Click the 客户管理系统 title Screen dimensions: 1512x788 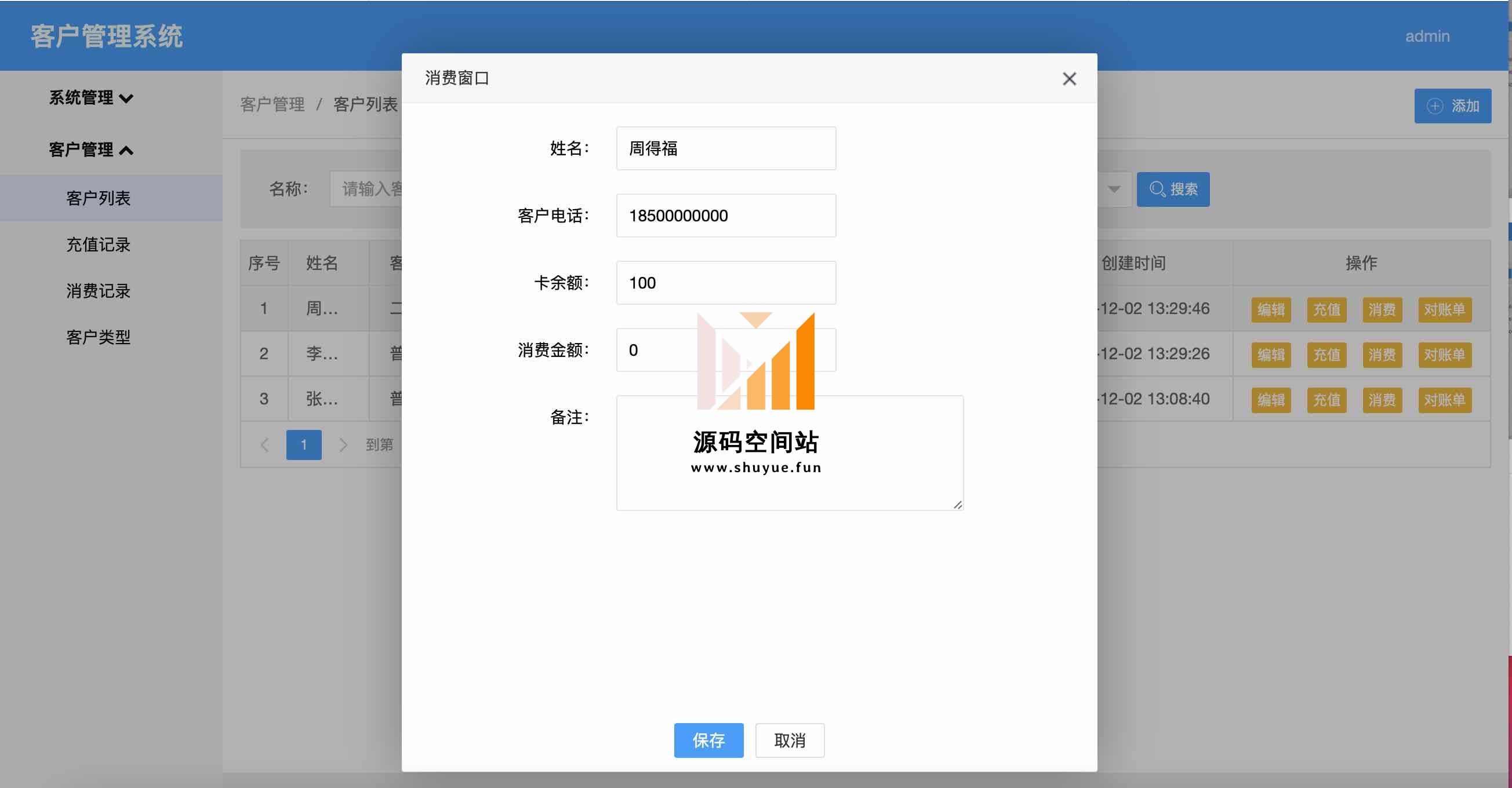(x=106, y=36)
